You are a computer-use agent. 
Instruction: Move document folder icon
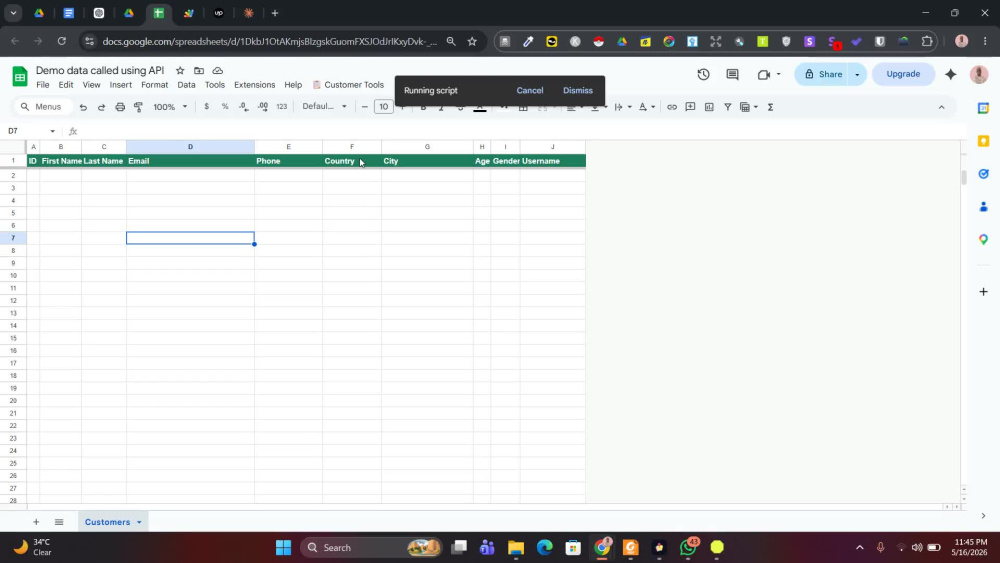tap(199, 71)
